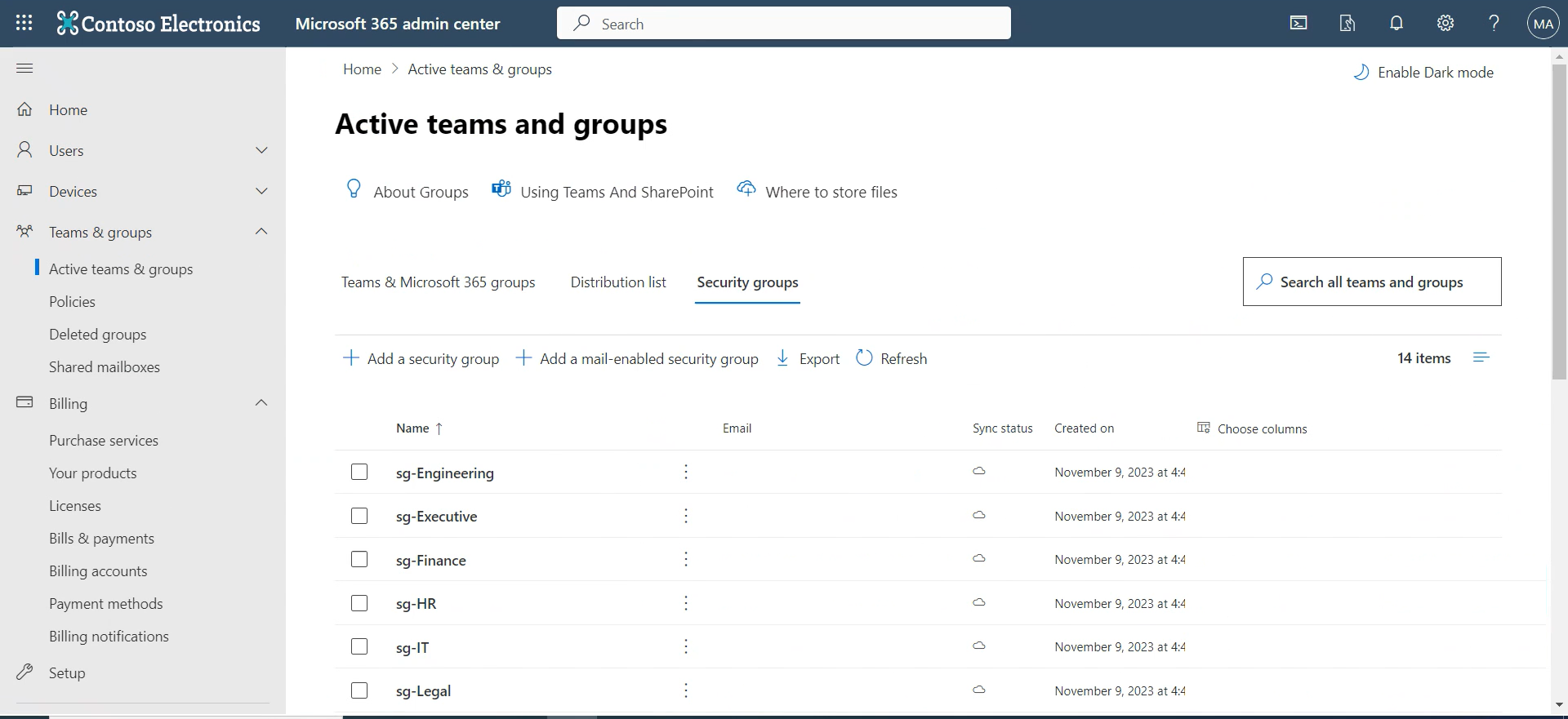Enable Dark mode

click(1423, 73)
